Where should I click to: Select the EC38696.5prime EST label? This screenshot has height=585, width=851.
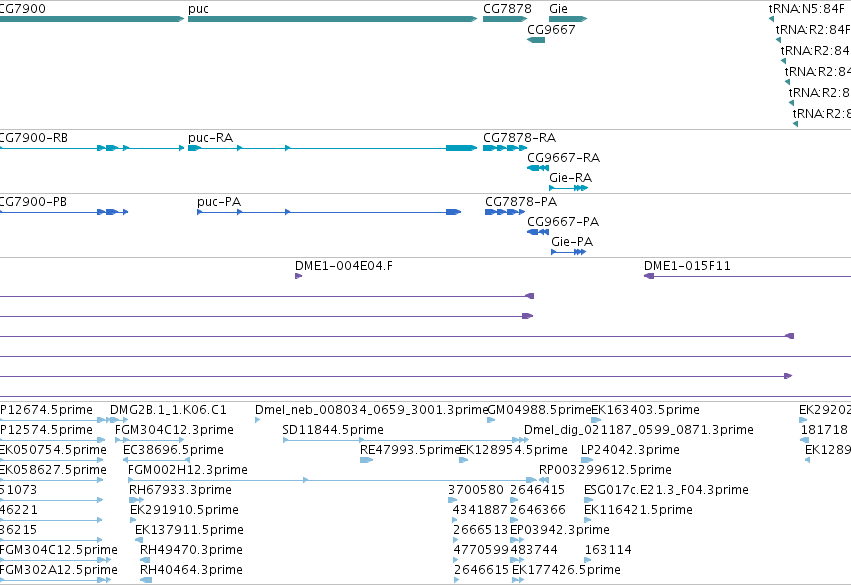pos(173,450)
